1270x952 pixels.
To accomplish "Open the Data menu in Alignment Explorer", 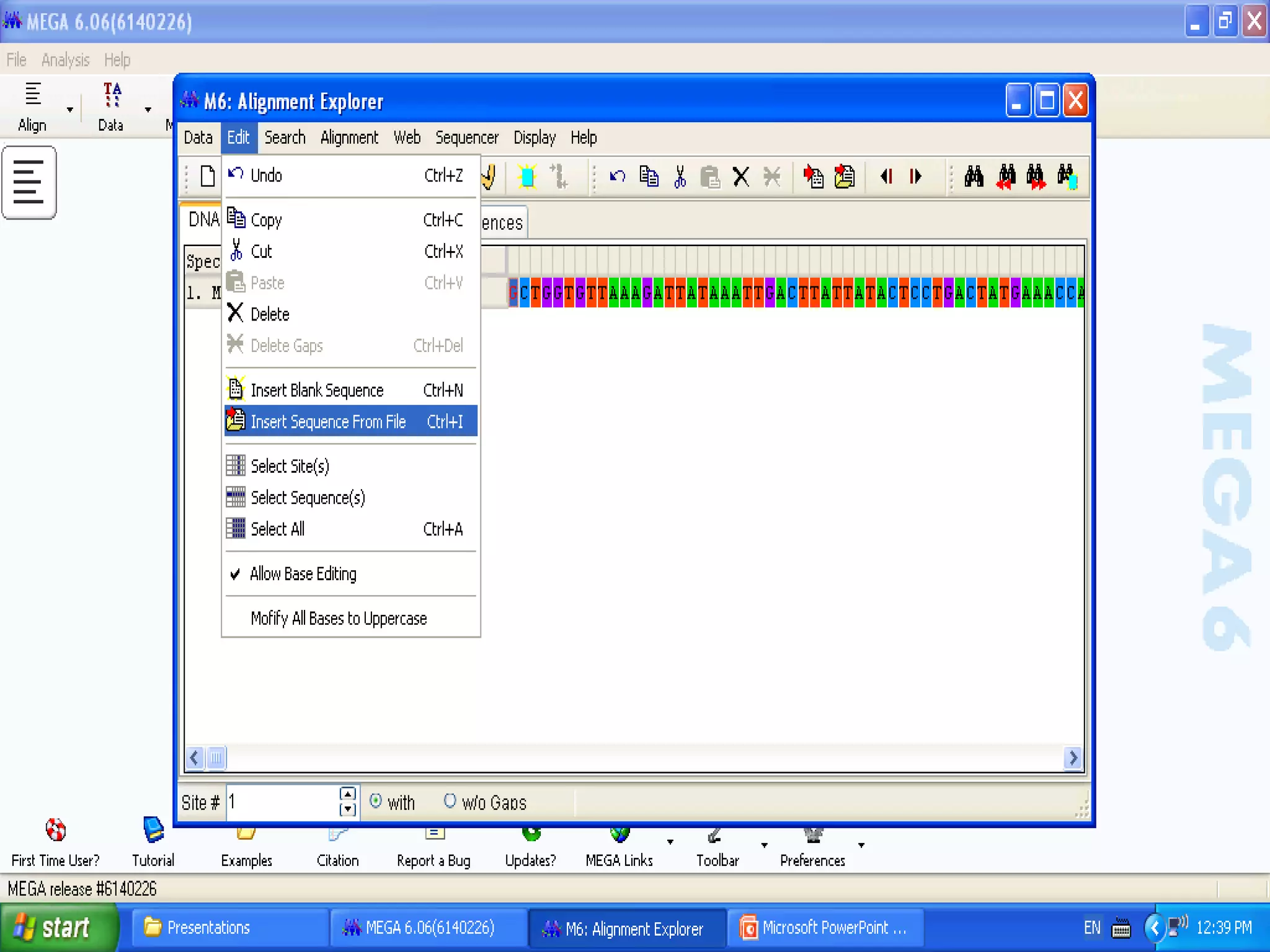I will (x=198, y=138).
